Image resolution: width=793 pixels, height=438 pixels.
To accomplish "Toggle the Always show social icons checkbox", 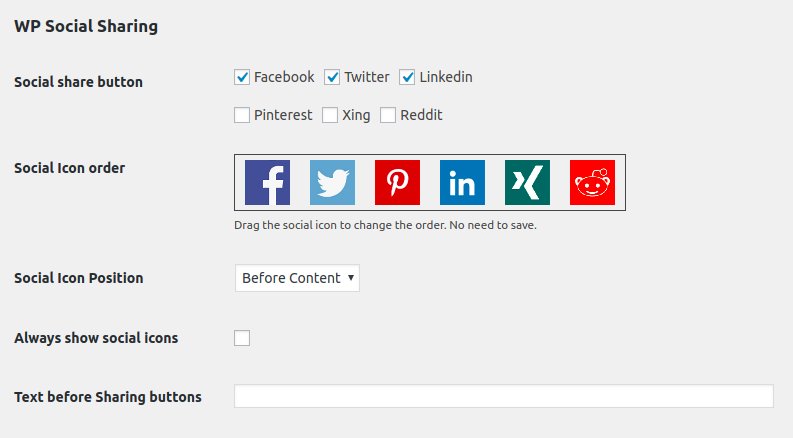I will point(242,338).
